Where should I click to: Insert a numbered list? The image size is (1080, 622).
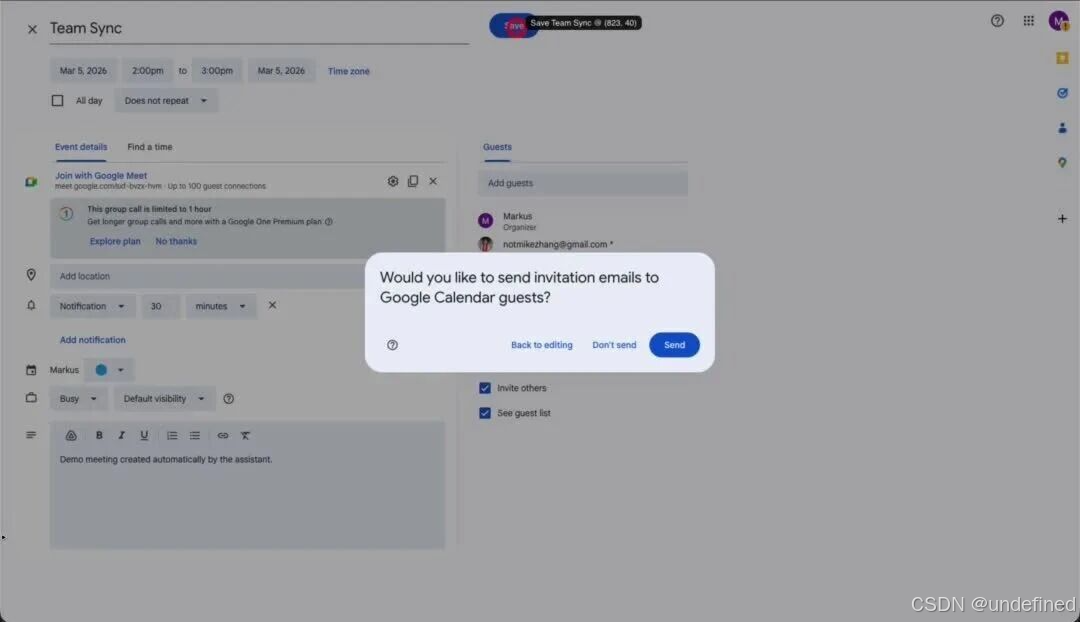(x=172, y=435)
